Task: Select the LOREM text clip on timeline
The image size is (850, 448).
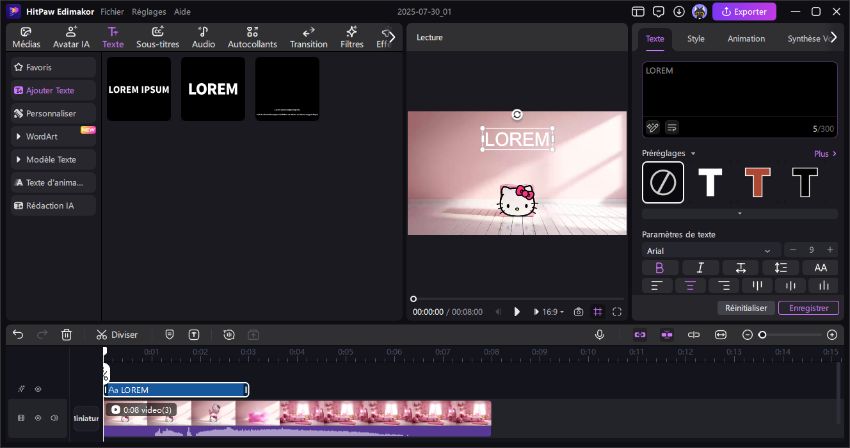Action: tap(176, 389)
